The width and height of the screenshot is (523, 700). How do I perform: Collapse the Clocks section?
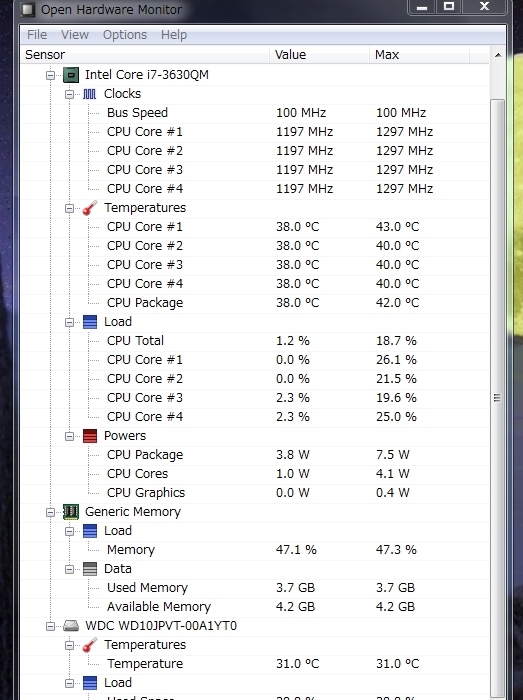point(69,94)
